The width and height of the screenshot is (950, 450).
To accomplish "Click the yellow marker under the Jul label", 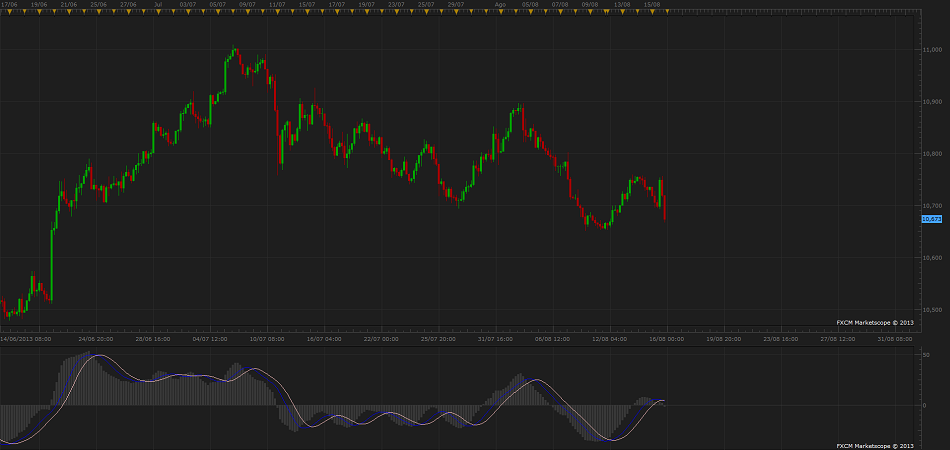I will (160, 13).
